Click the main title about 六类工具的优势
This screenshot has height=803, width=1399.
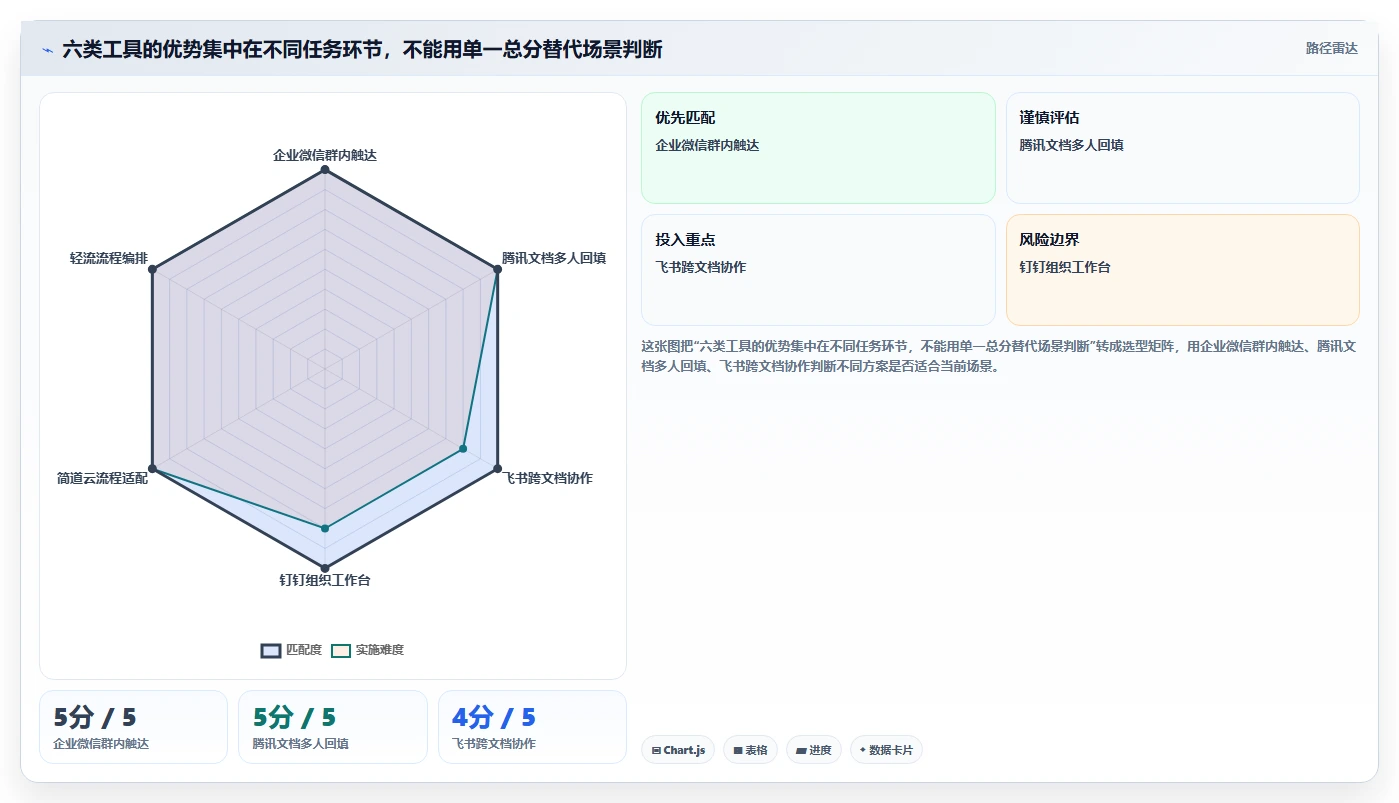(362, 49)
